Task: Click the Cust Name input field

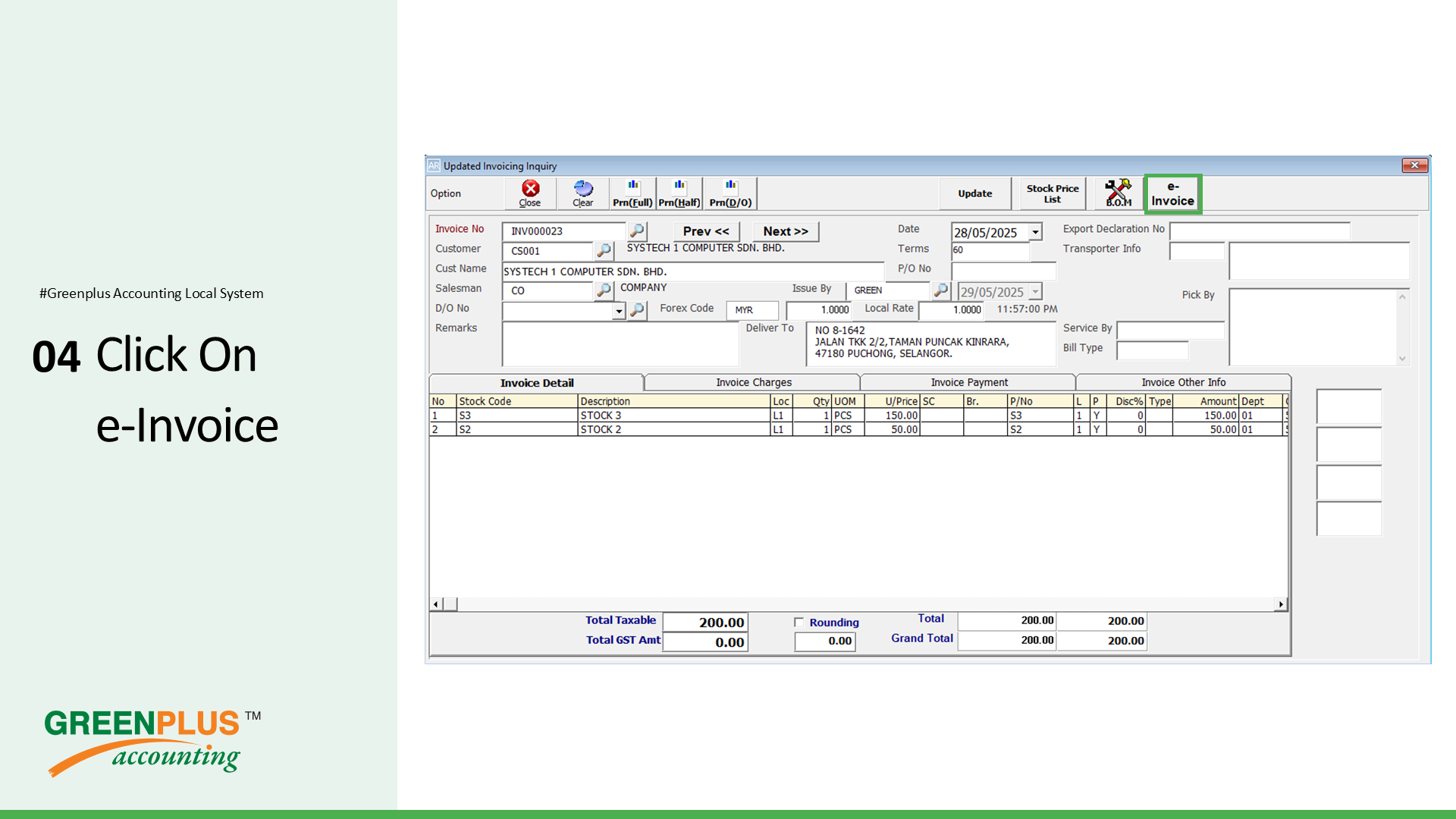Action: [x=693, y=271]
